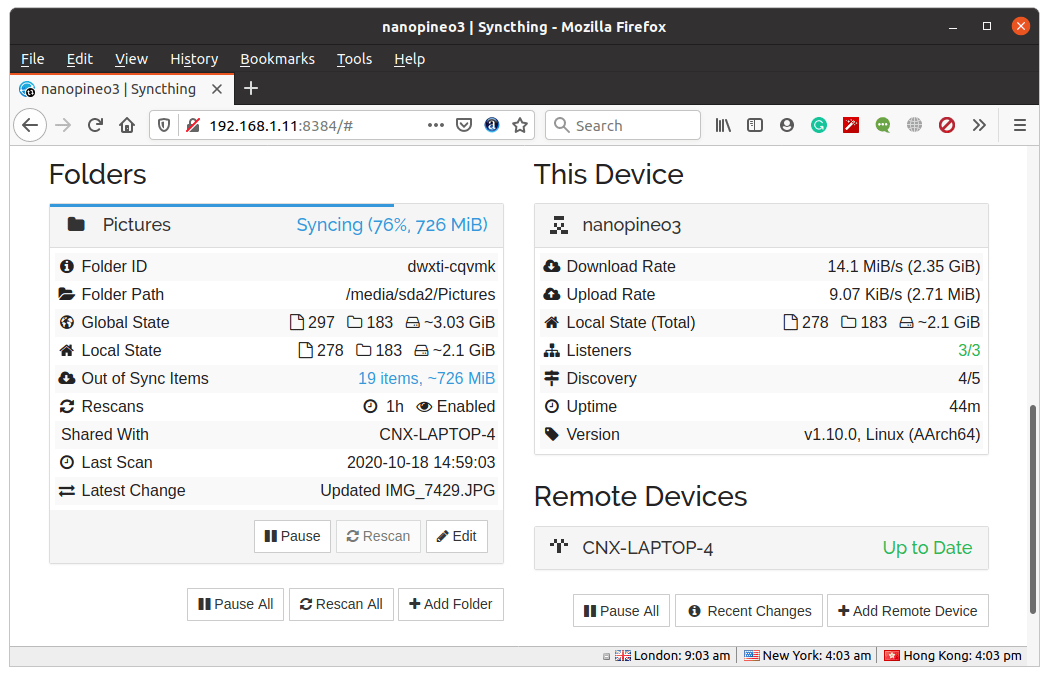The image size is (1049, 676).
Task: Save page to Pocket
Action: [464, 125]
